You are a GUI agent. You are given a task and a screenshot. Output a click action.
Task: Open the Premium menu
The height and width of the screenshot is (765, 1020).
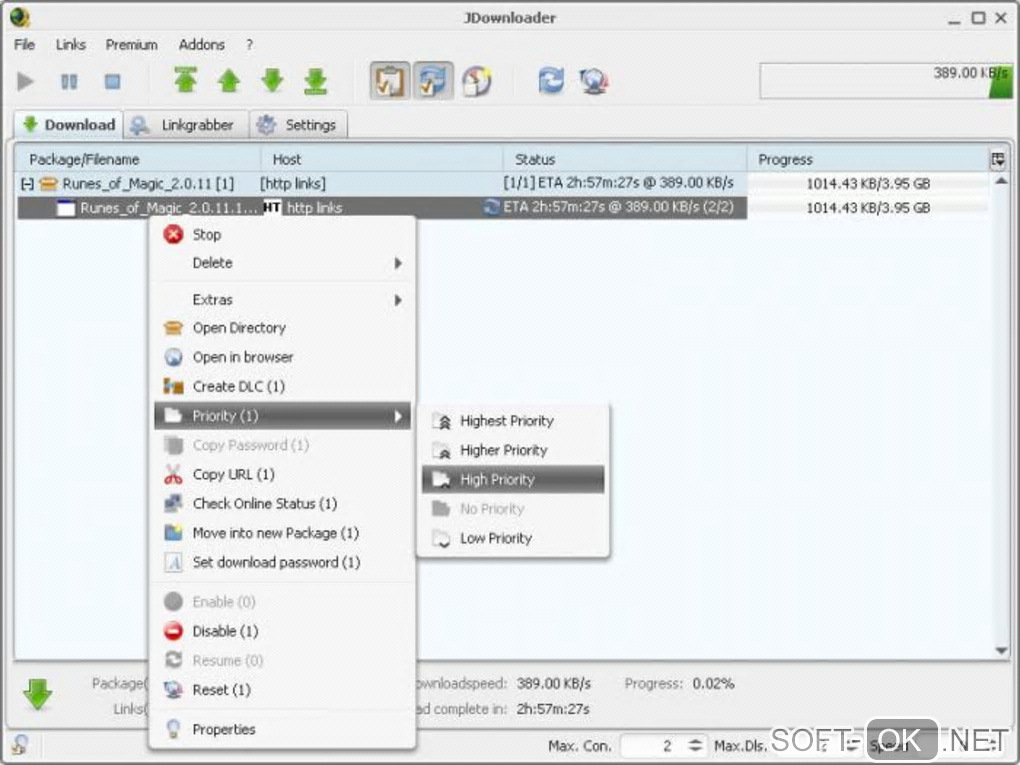[131, 44]
